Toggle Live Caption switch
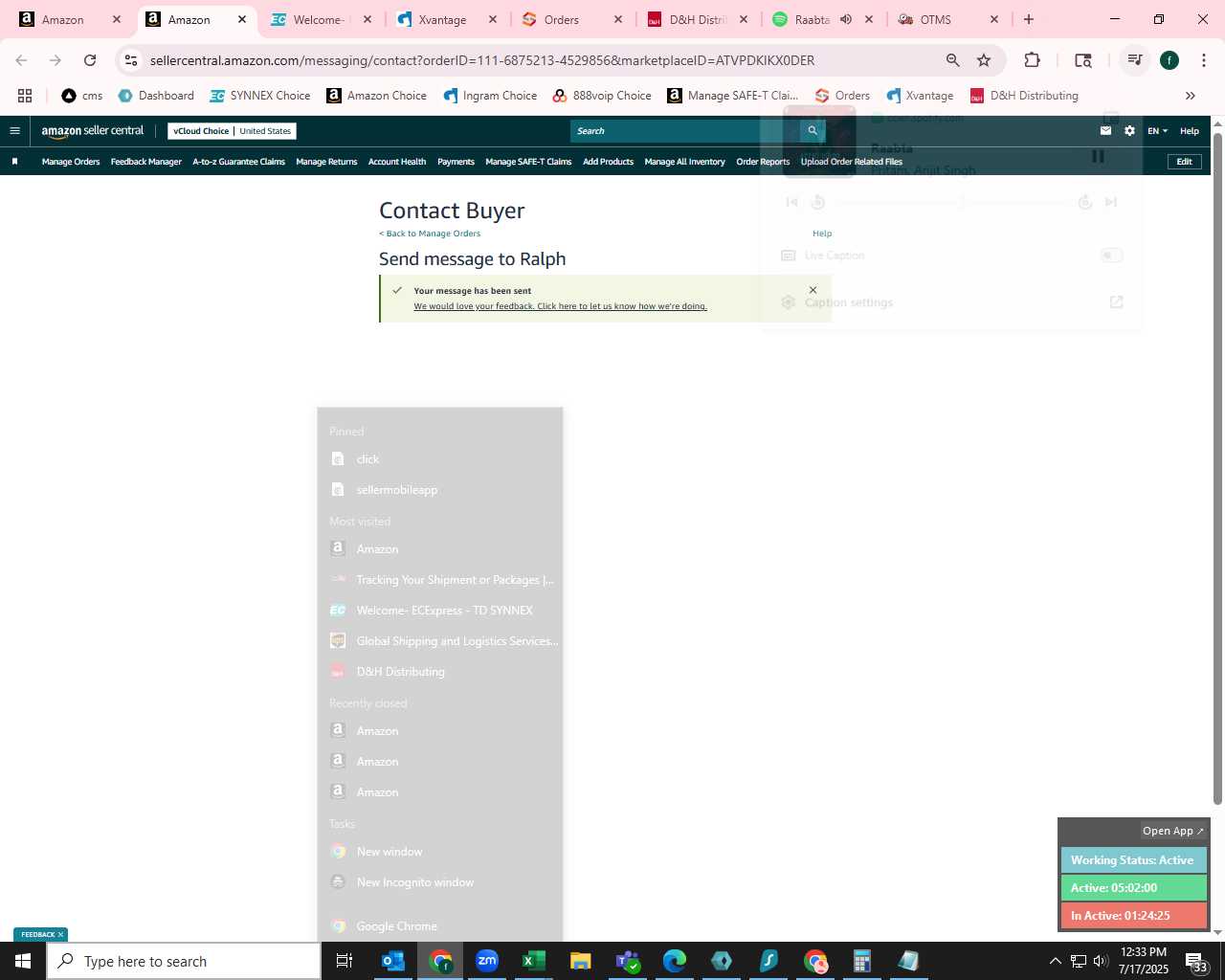This screenshot has width=1225, height=980. (1111, 256)
